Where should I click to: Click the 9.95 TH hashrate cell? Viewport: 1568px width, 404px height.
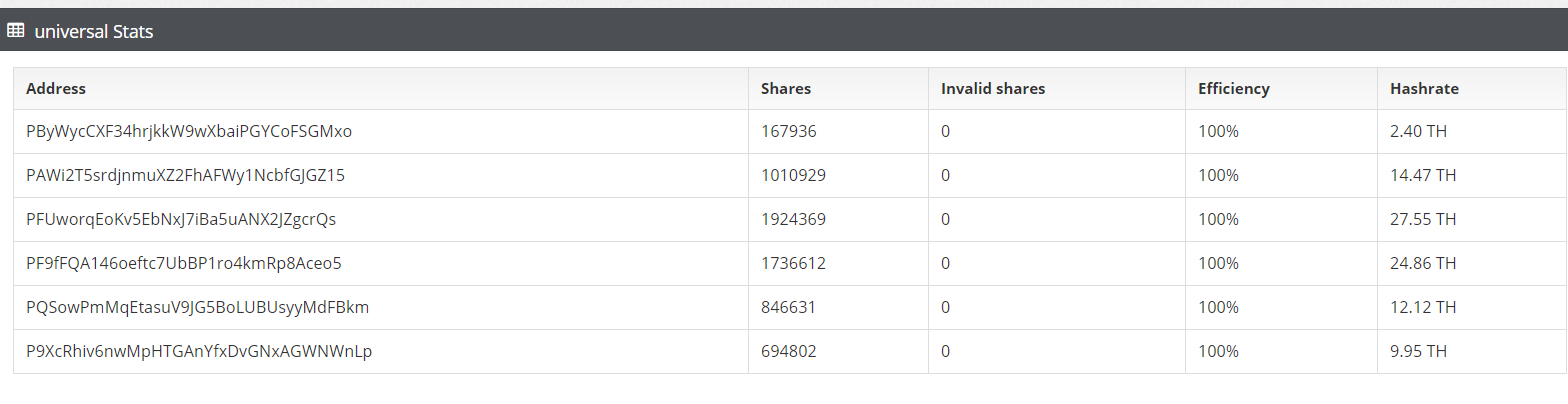tap(1419, 352)
